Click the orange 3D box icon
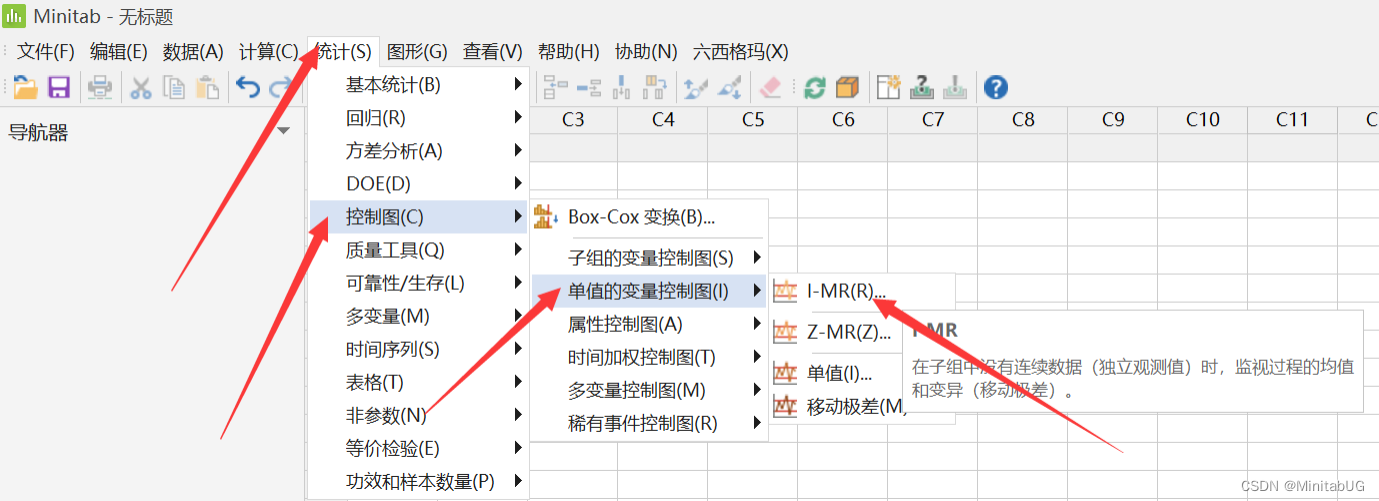Screen dimensions: 1379x501 848,87
